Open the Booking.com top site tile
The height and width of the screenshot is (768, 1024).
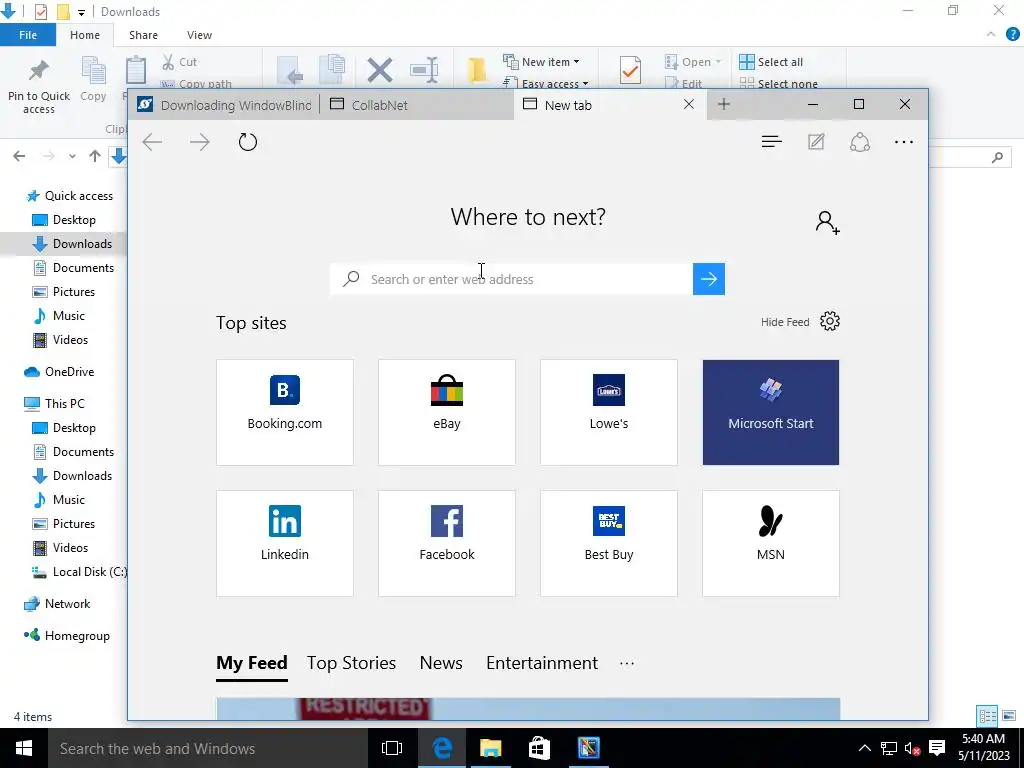point(285,412)
